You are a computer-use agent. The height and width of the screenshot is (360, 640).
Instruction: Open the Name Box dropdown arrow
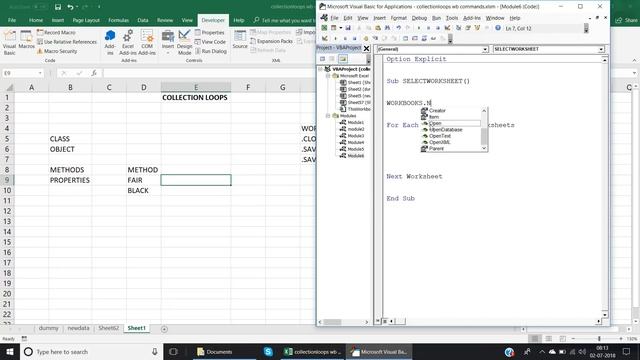coord(40,73)
